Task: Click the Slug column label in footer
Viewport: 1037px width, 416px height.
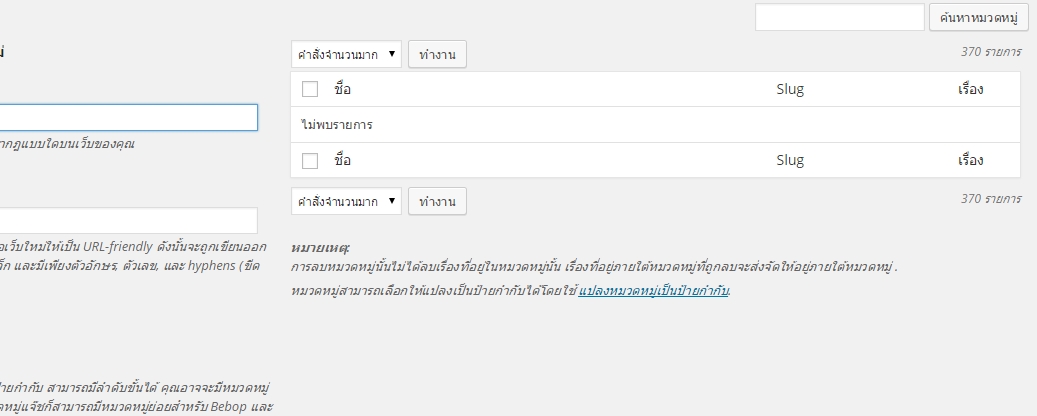Action: coord(790,160)
